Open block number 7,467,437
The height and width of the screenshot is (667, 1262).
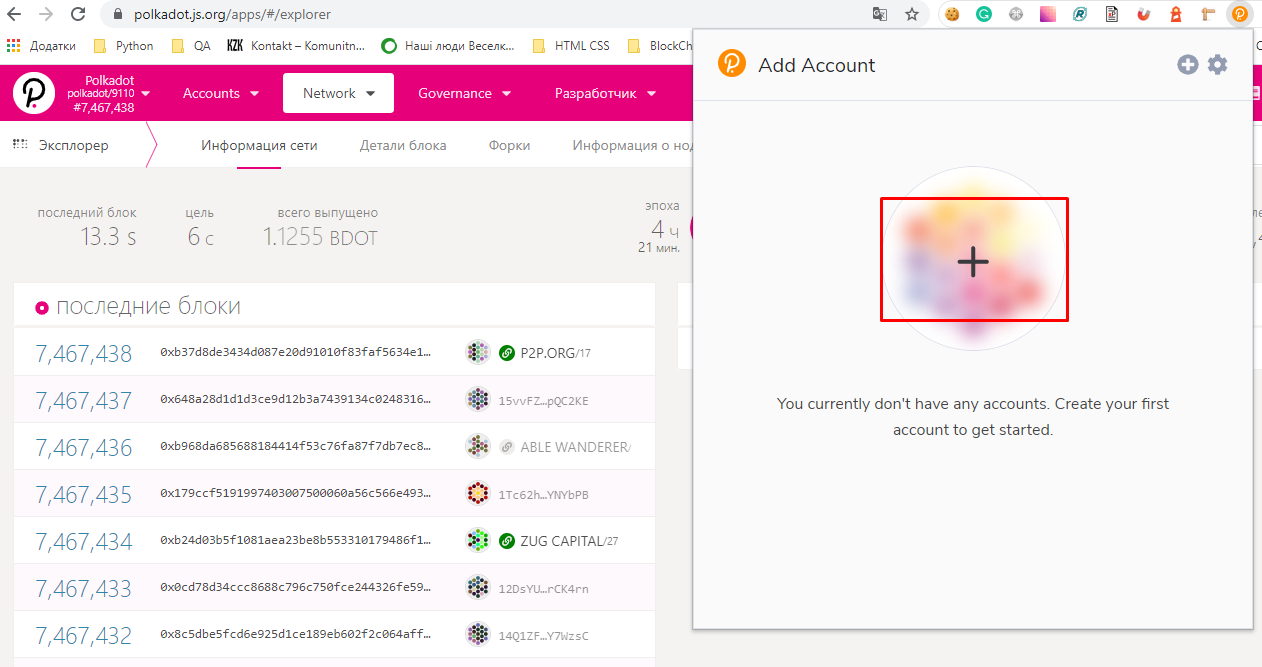pos(83,400)
